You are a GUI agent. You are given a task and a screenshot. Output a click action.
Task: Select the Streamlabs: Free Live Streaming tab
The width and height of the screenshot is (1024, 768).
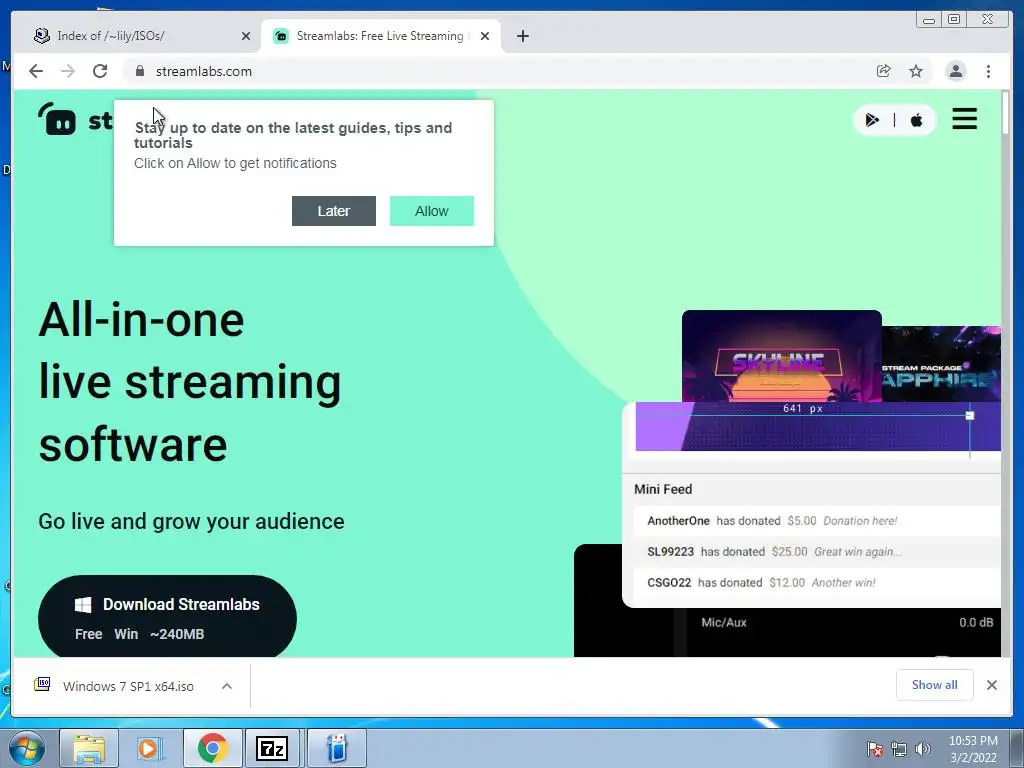click(x=380, y=36)
